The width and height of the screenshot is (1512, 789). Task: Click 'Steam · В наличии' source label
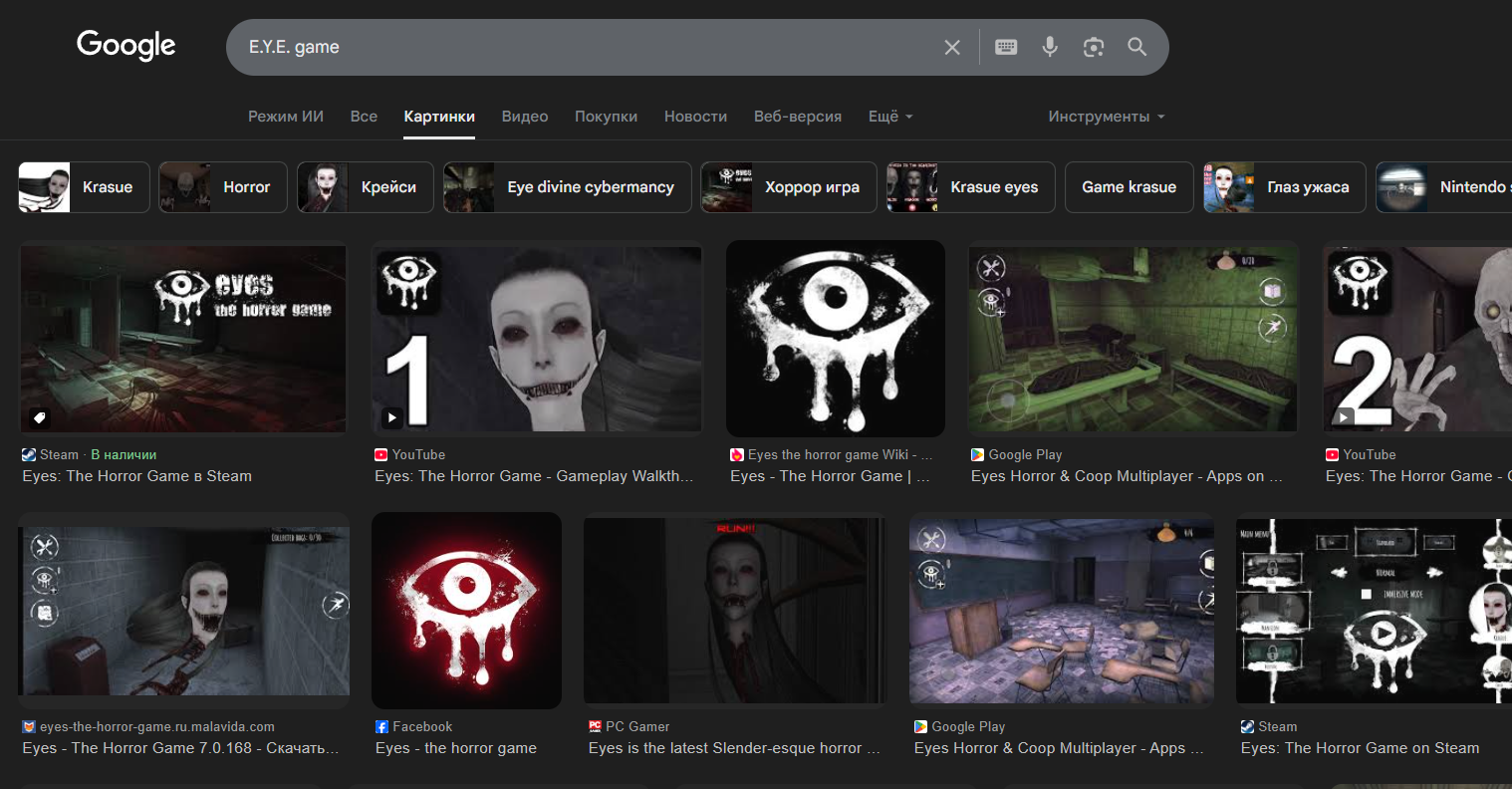click(90, 454)
